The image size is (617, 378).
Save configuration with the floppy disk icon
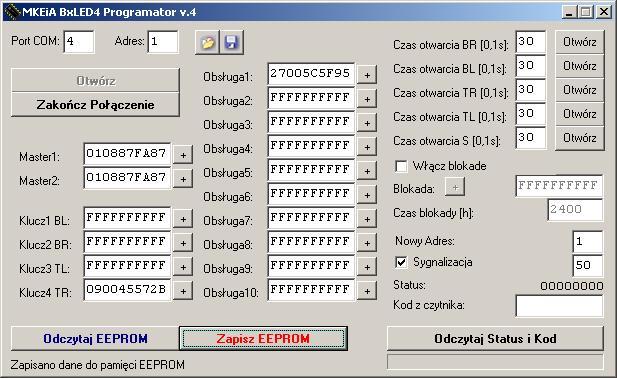click(x=231, y=42)
